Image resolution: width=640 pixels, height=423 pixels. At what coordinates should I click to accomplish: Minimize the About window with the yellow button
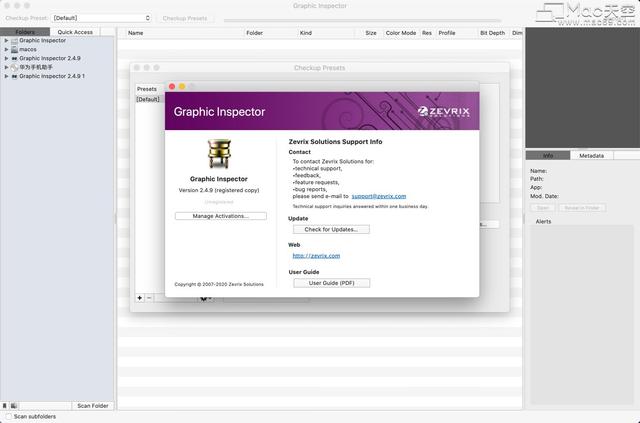[182, 87]
